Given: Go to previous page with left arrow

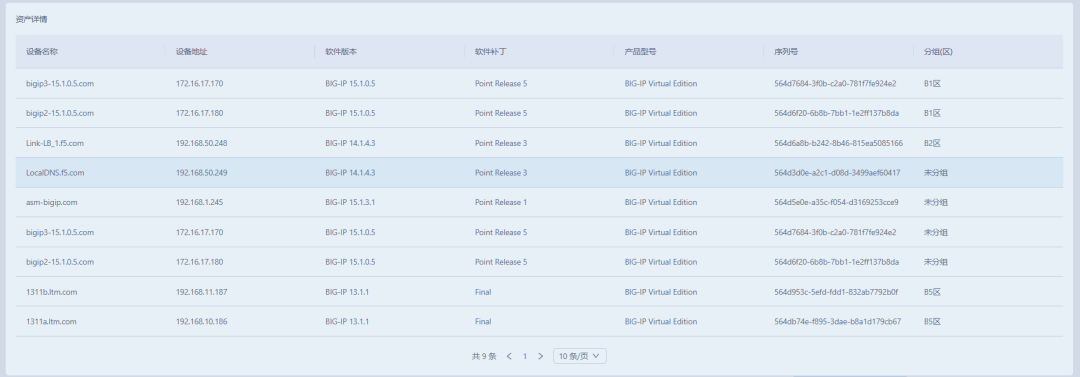Looking at the screenshot, I should tap(509, 356).
